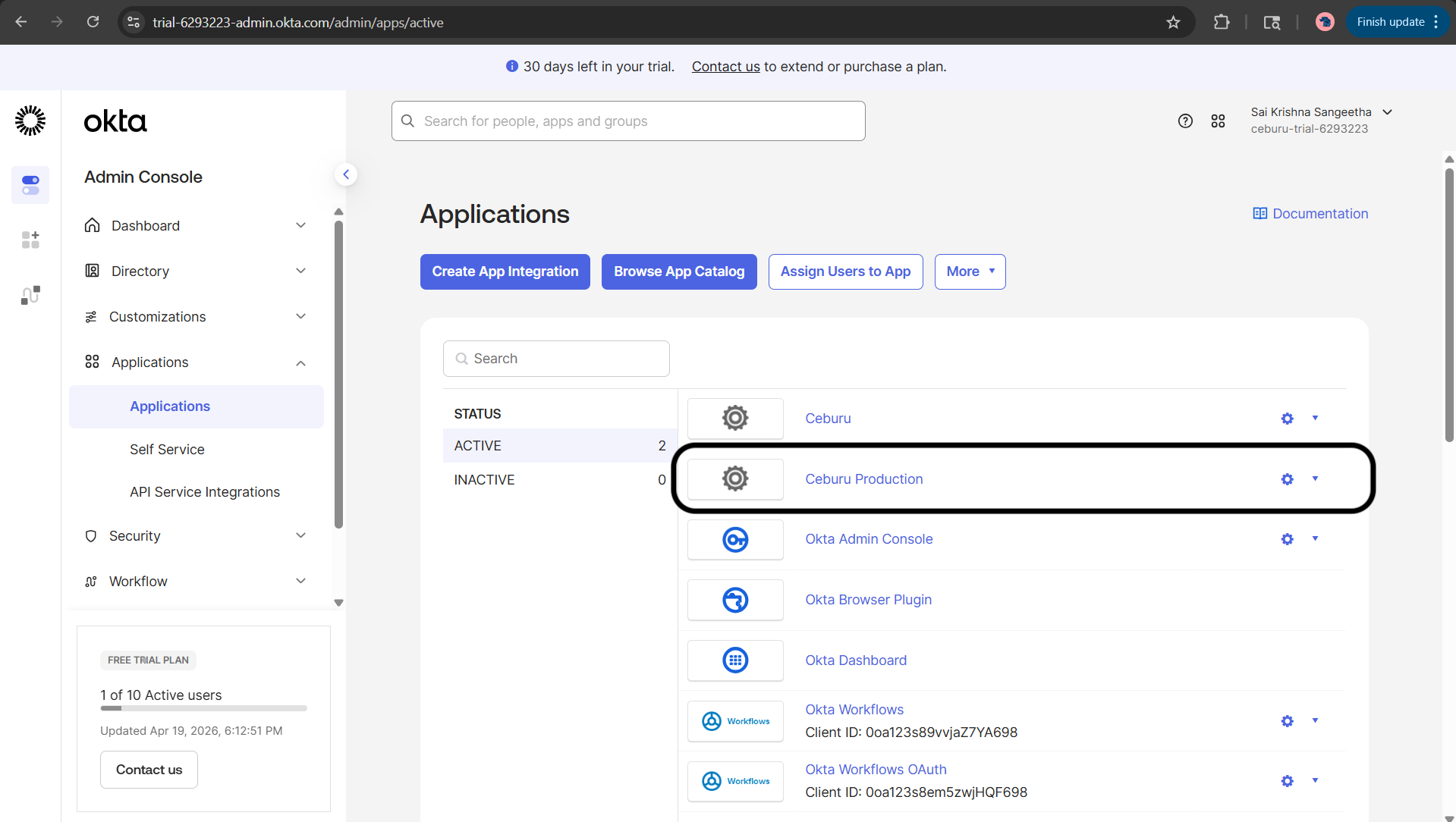1456x822 pixels.
Task: Expand the Customizations menu section
Action: (300, 316)
